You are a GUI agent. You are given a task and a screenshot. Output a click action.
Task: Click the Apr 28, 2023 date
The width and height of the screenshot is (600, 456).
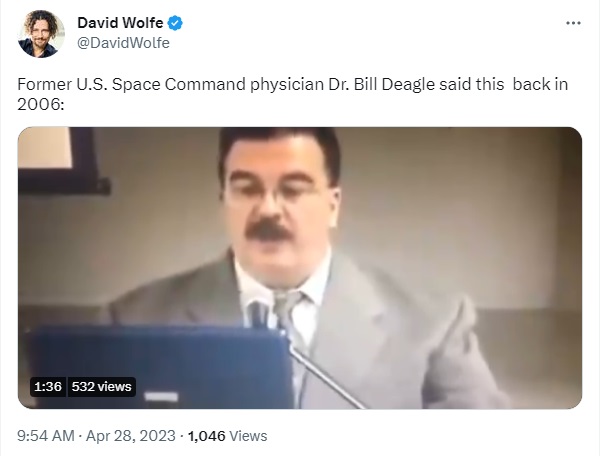point(130,436)
